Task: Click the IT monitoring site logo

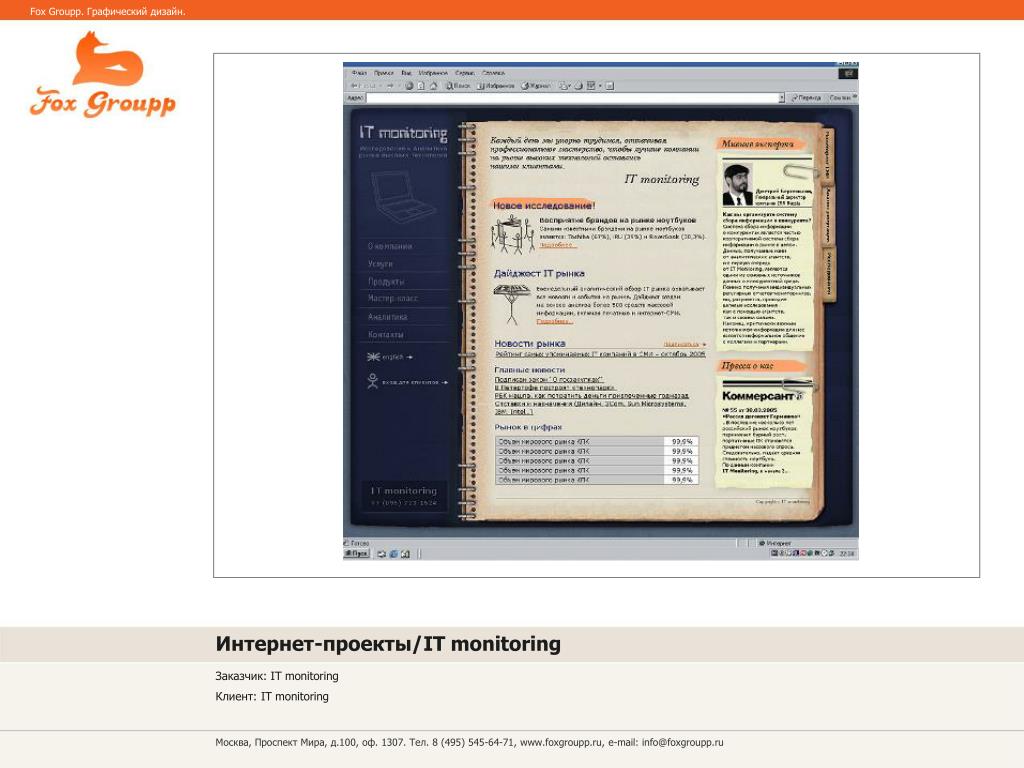Action: [403, 133]
